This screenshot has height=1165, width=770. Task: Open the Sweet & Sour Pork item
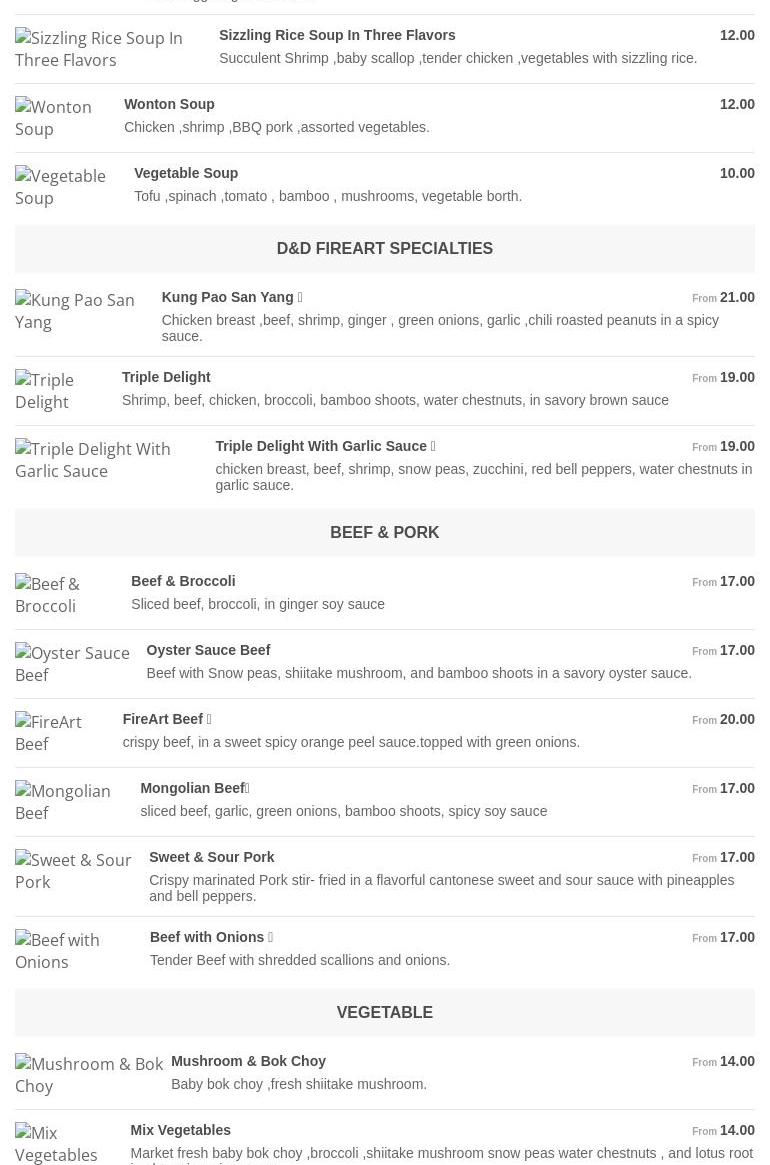click(211, 857)
